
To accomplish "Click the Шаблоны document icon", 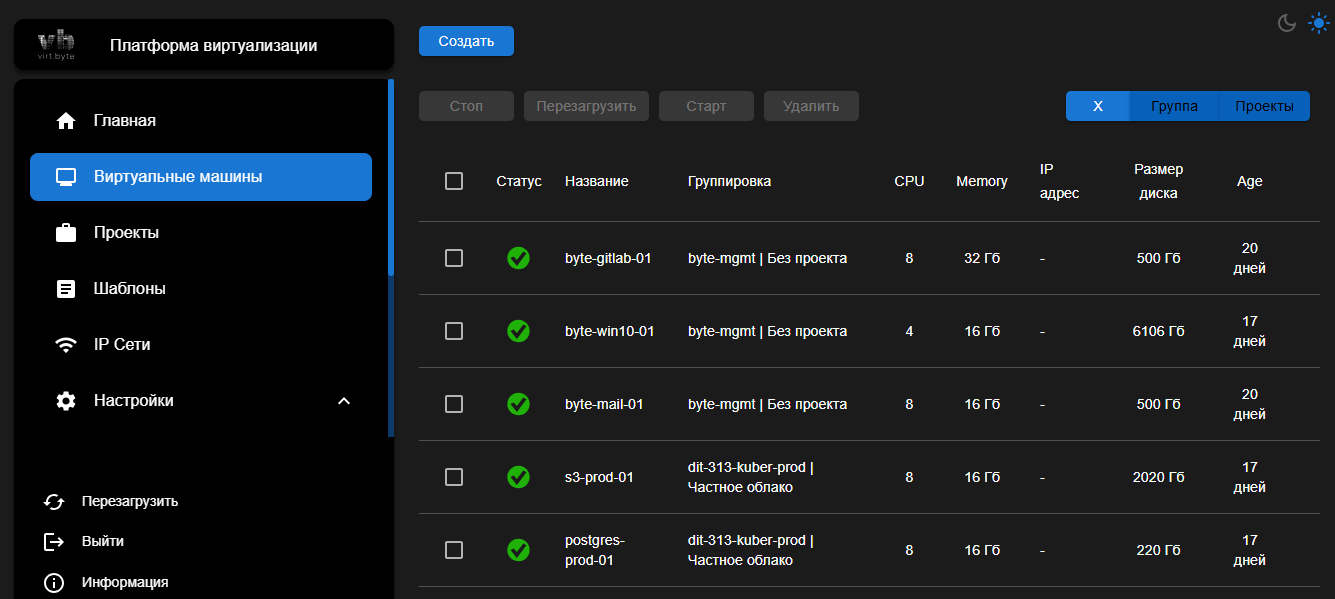I will coord(66,289).
